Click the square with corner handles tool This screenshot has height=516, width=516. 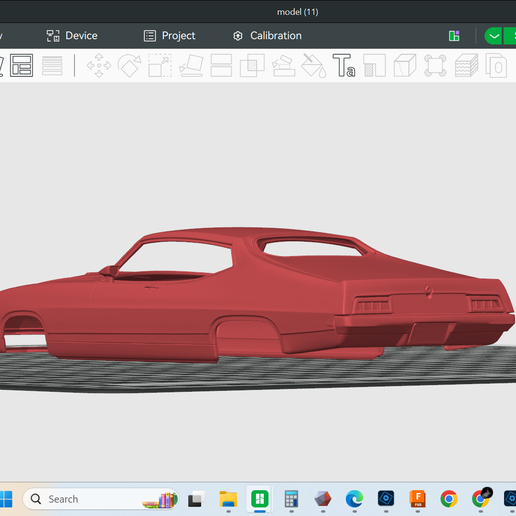pyautogui.click(x=435, y=65)
